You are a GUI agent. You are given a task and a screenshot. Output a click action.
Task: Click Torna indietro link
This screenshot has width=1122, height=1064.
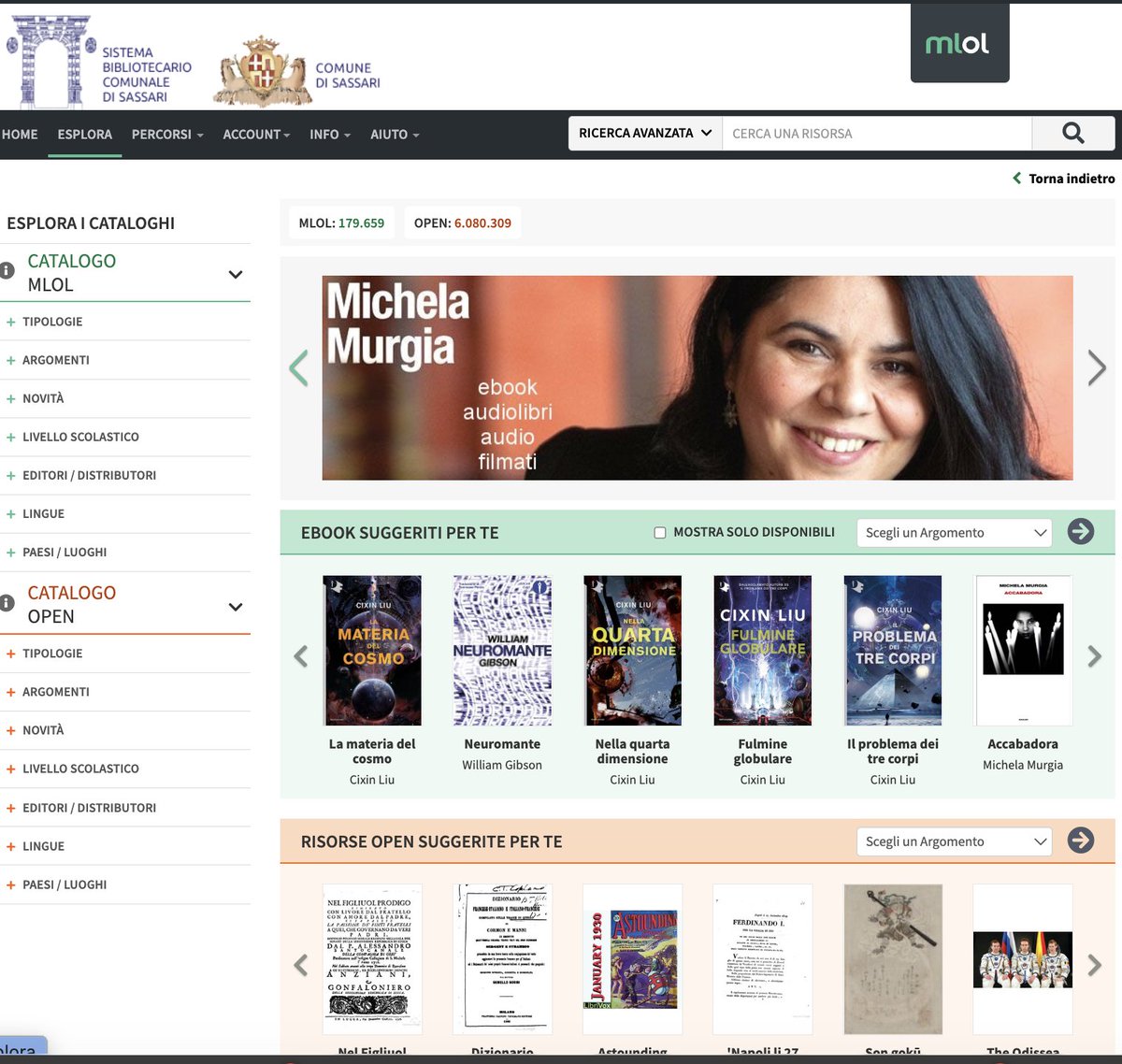click(1072, 179)
